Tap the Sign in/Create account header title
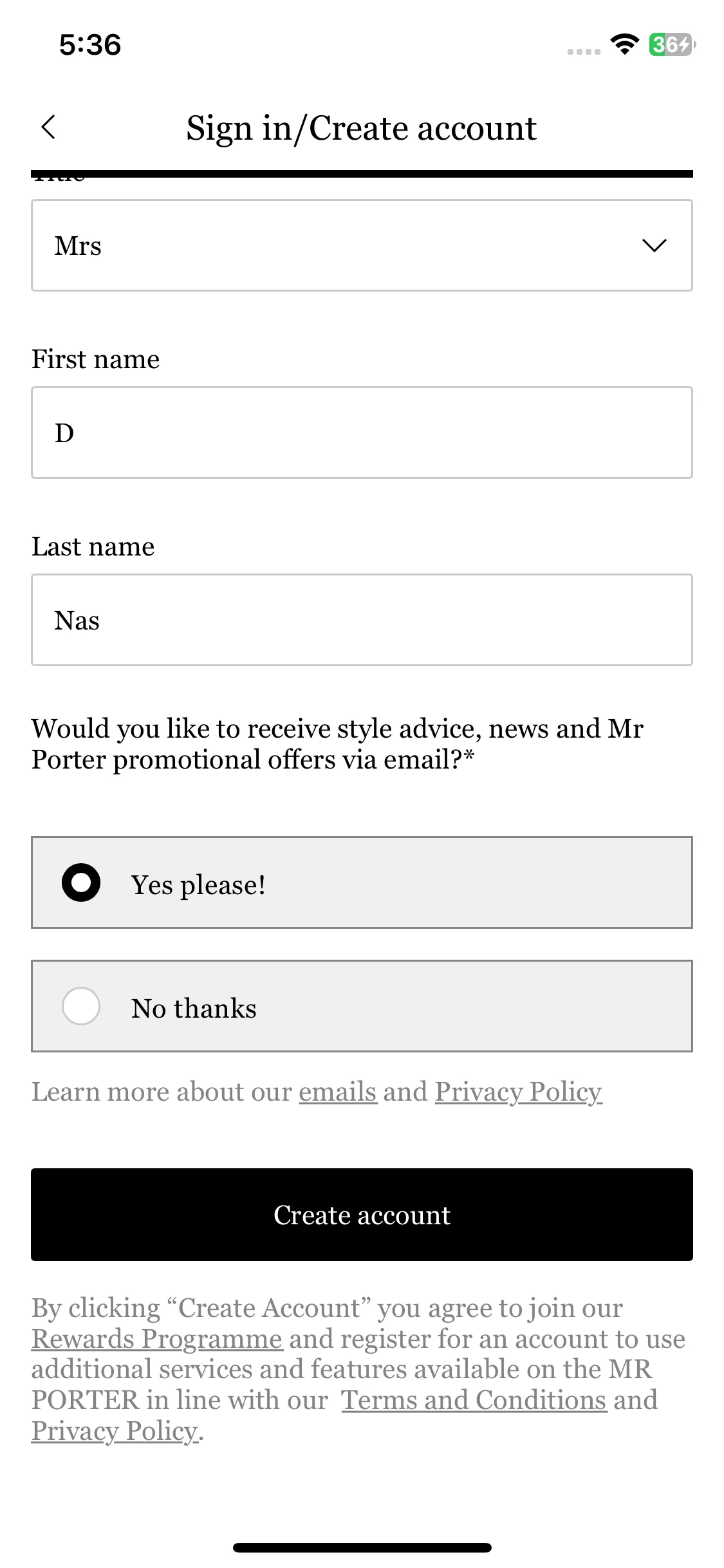The image size is (724, 1568). [x=362, y=127]
